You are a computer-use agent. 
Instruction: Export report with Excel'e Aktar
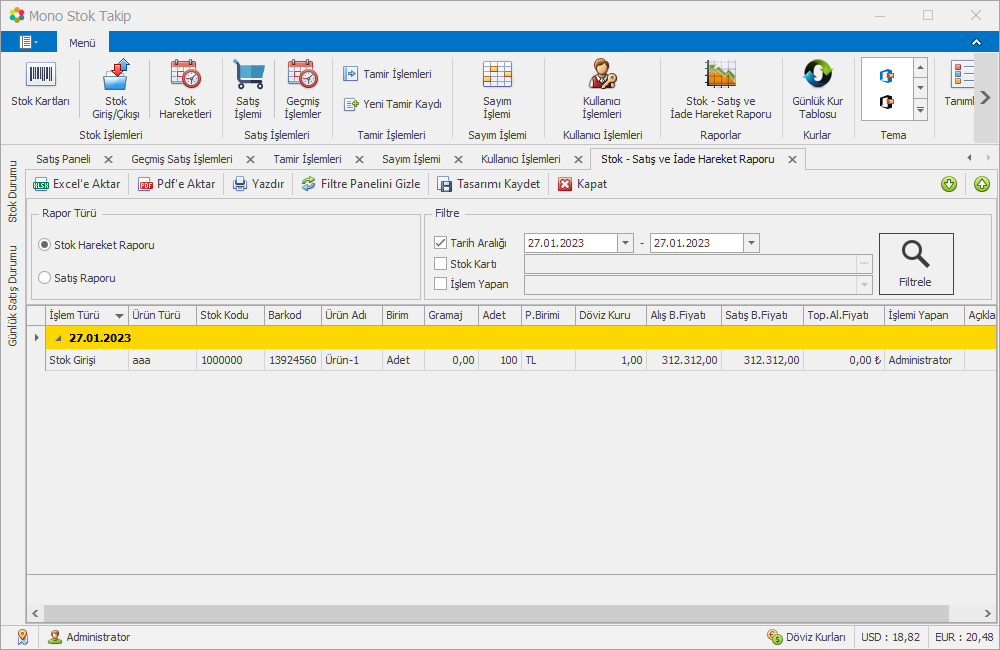tap(77, 184)
